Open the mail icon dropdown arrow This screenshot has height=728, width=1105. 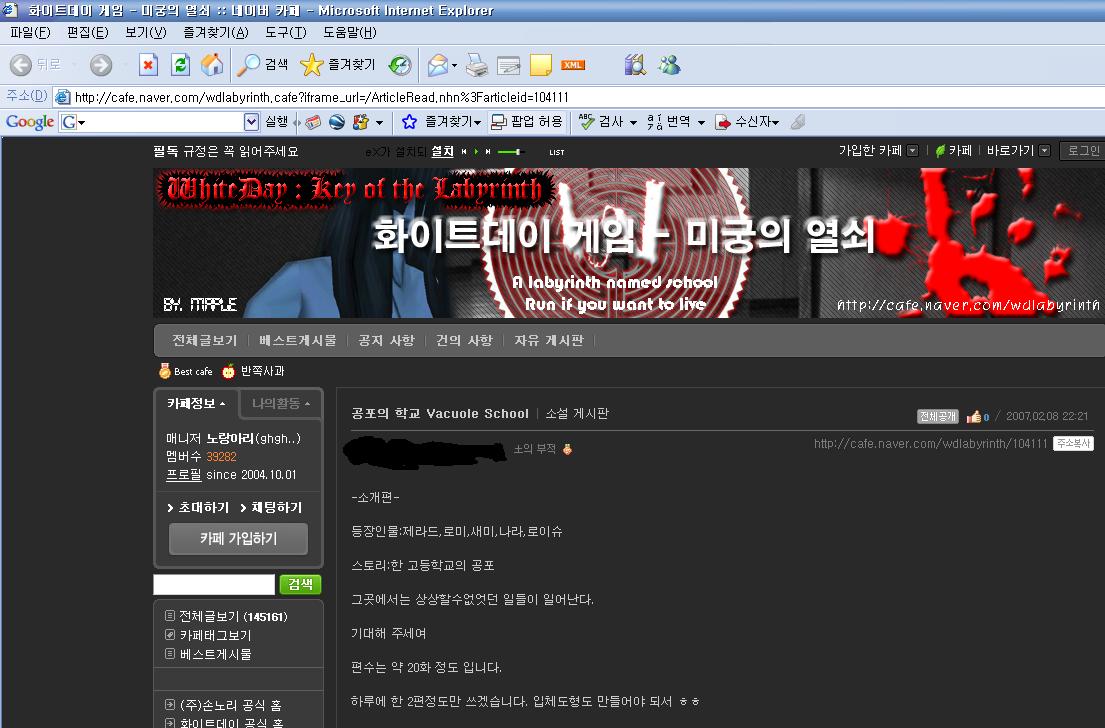click(x=454, y=66)
